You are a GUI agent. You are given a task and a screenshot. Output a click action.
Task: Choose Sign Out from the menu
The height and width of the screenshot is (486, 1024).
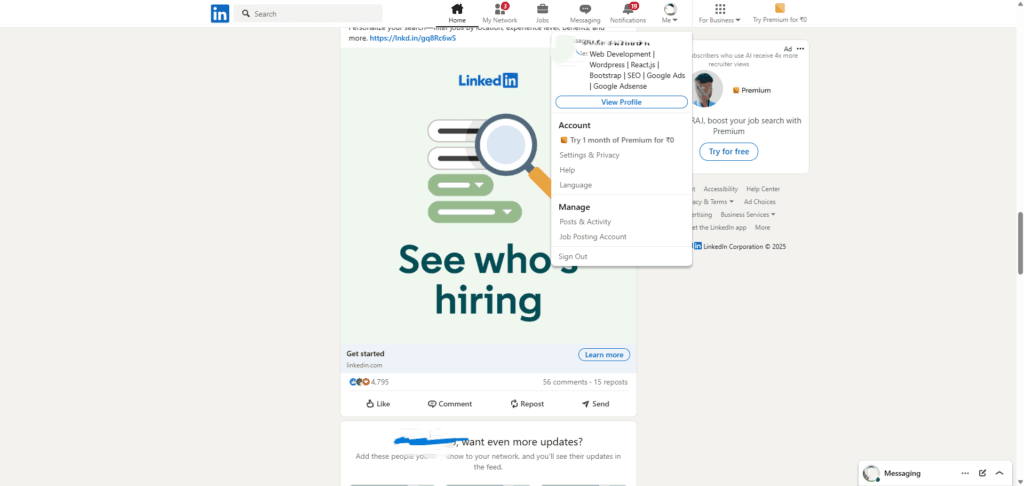[573, 257]
